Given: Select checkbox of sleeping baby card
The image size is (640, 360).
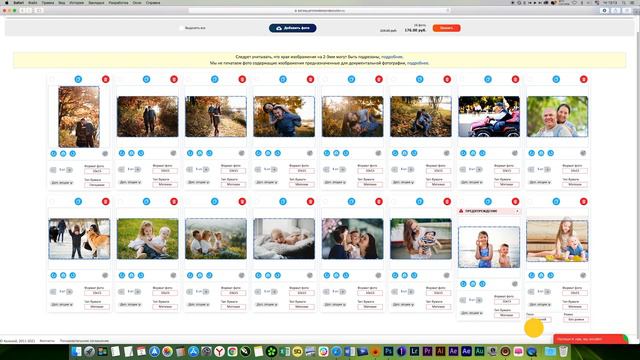Looking at the screenshot, I should pos(257,201).
